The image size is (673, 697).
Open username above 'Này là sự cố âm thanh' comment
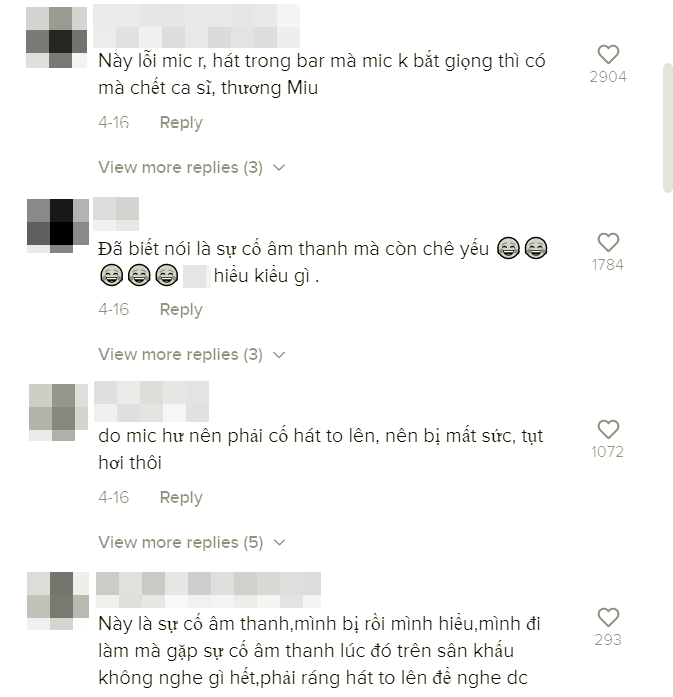coord(208,590)
